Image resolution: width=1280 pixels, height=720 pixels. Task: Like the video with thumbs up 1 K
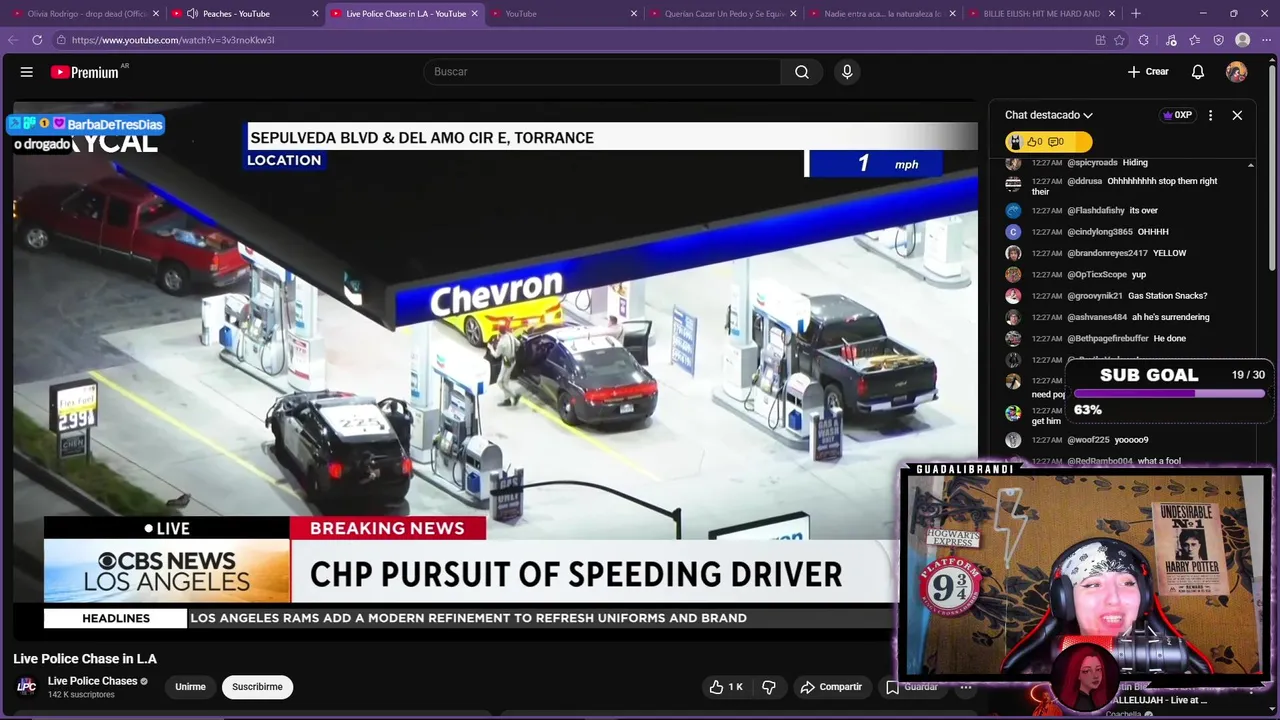click(x=726, y=687)
